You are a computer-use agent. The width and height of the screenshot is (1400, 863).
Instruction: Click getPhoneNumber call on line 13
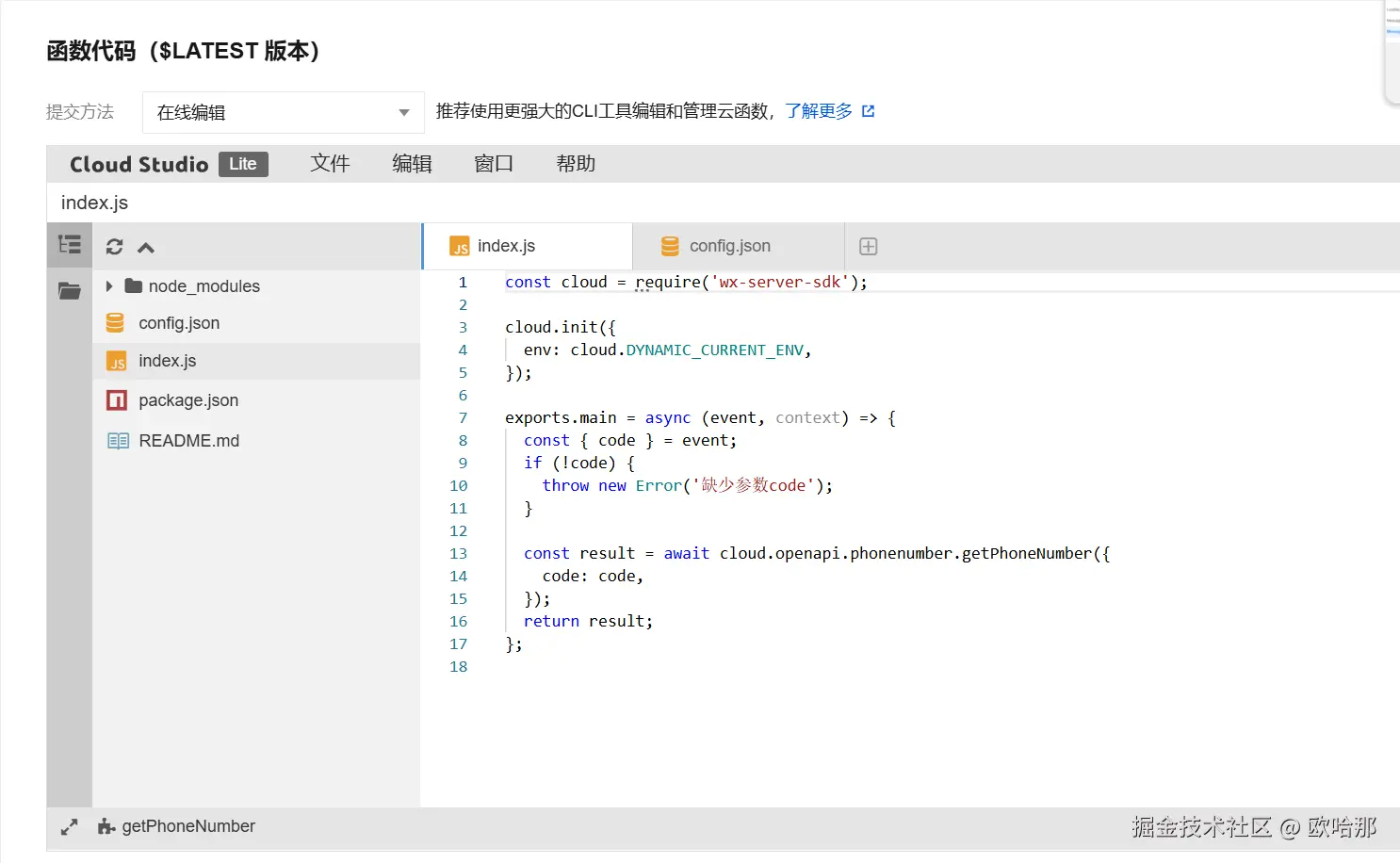pos(1027,553)
